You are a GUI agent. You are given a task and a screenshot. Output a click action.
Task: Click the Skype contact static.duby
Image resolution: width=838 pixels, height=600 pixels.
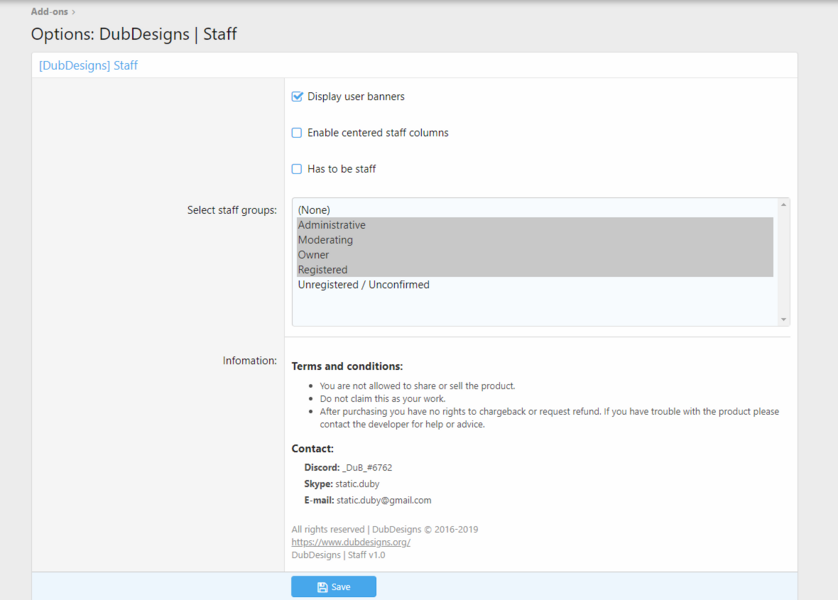coord(357,484)
